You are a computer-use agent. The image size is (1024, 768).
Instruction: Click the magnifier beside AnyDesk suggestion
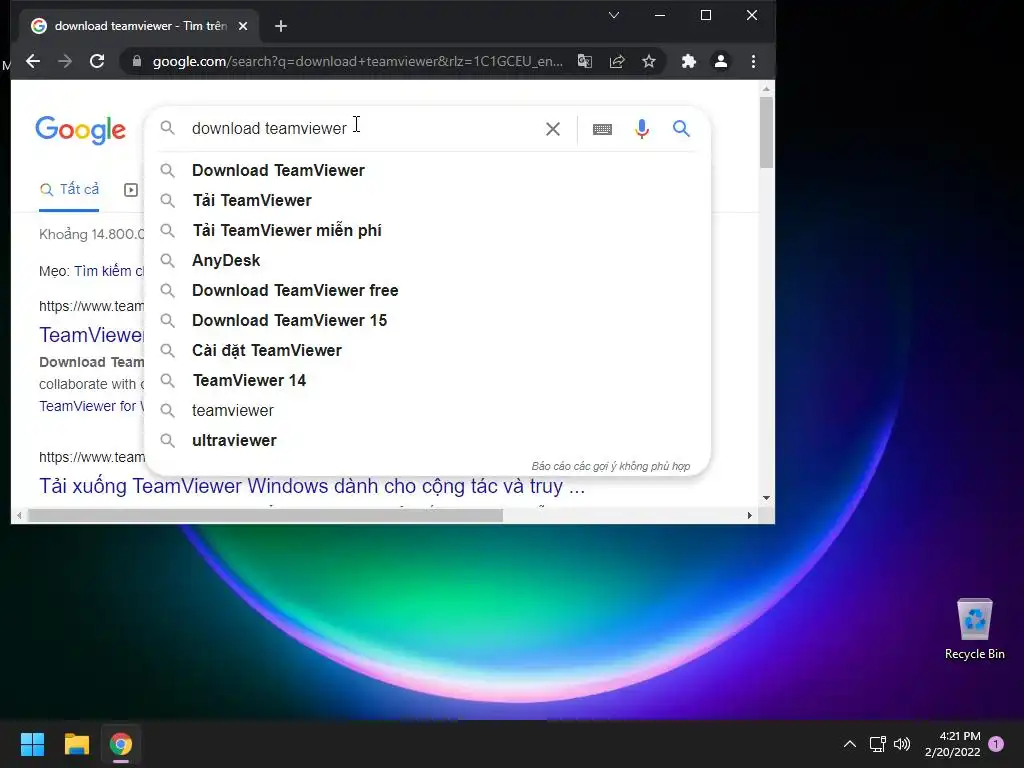168,261
